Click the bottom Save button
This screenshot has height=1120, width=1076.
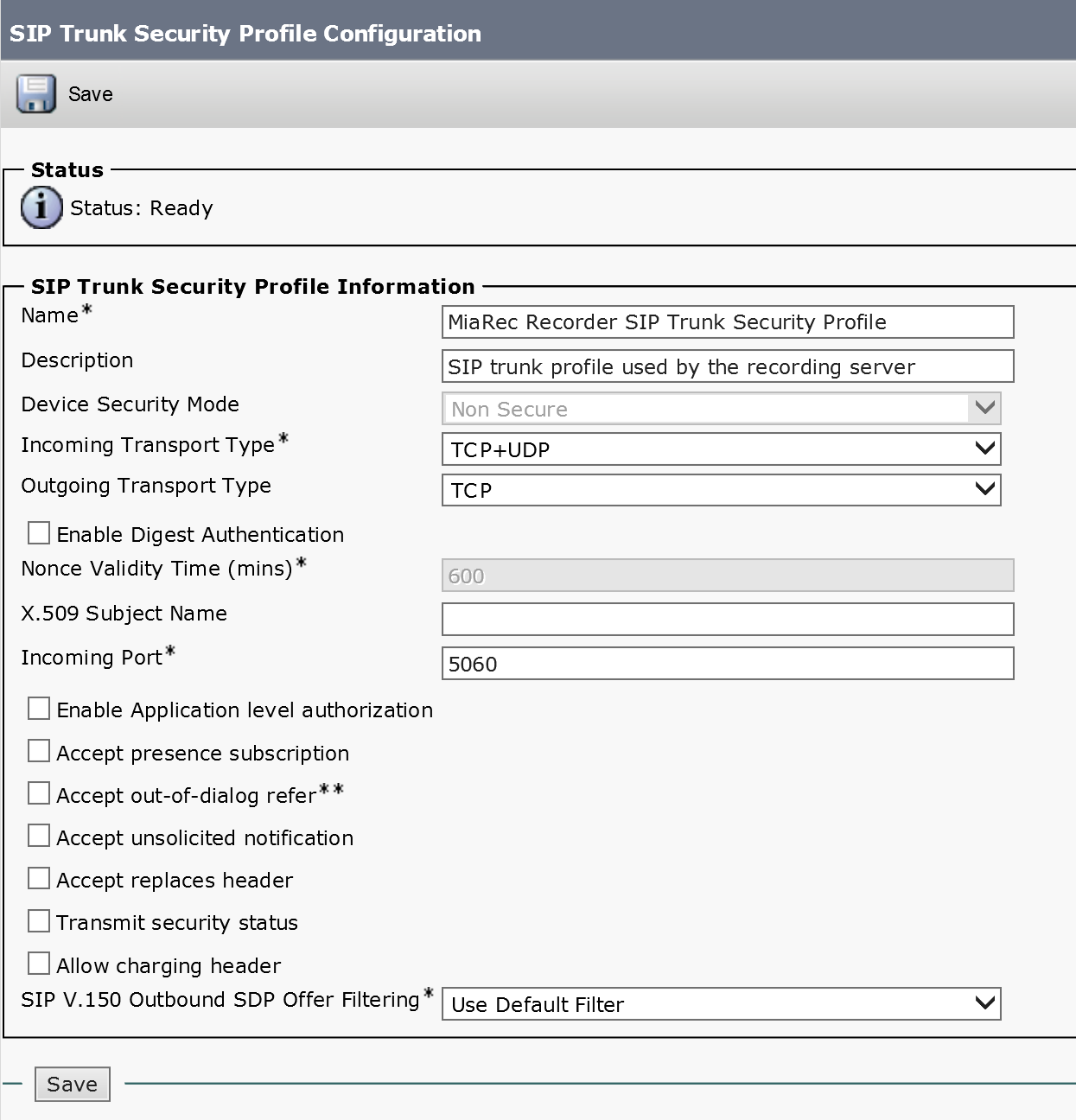point(73,1084)
